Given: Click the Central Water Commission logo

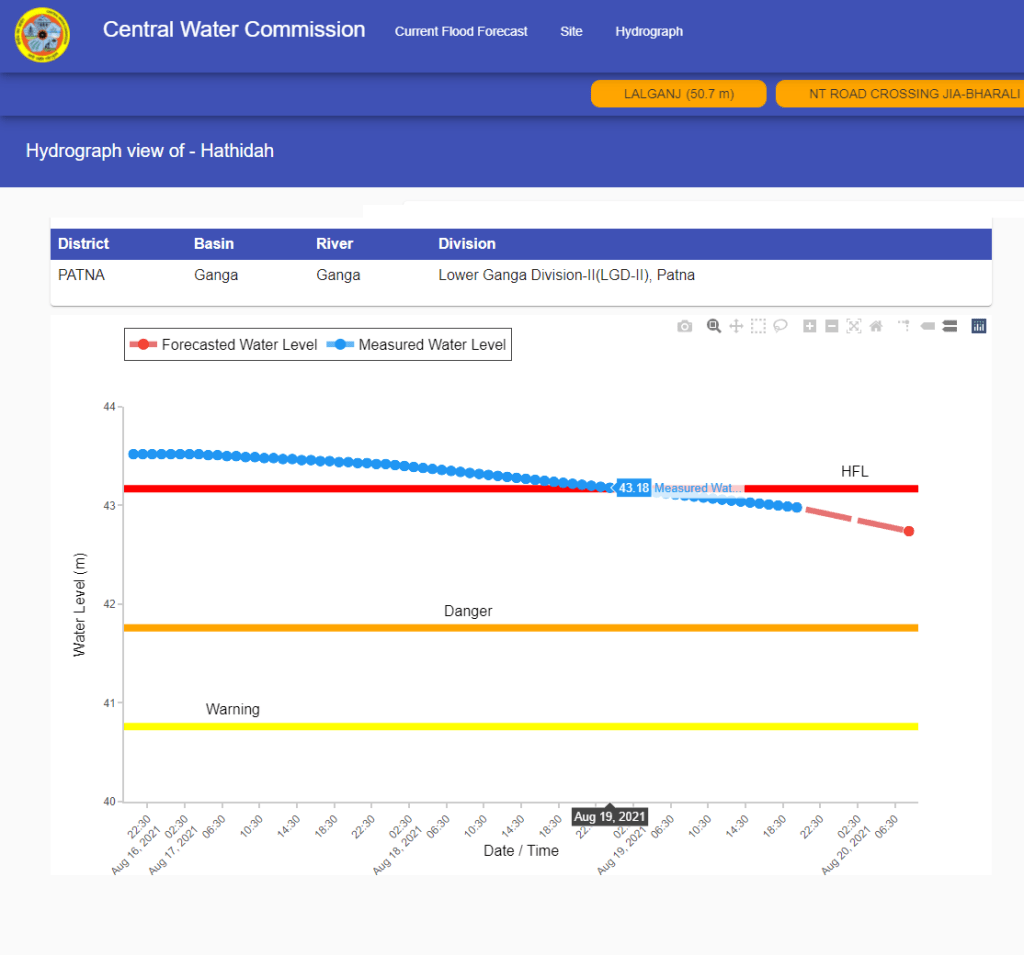Looking at the screenshot, I should [x=42, y=35].
